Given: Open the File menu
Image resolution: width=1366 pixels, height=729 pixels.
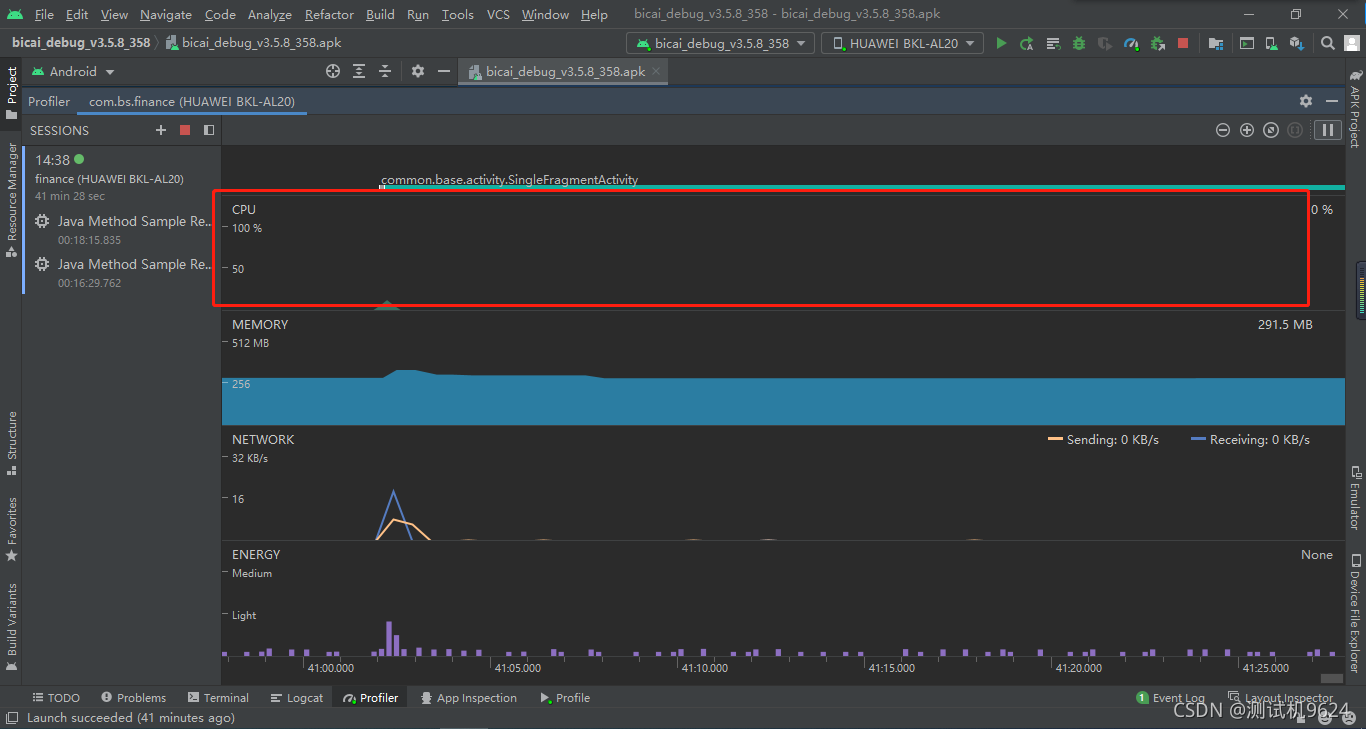Looking at the screenshot, I should [44, 14].
